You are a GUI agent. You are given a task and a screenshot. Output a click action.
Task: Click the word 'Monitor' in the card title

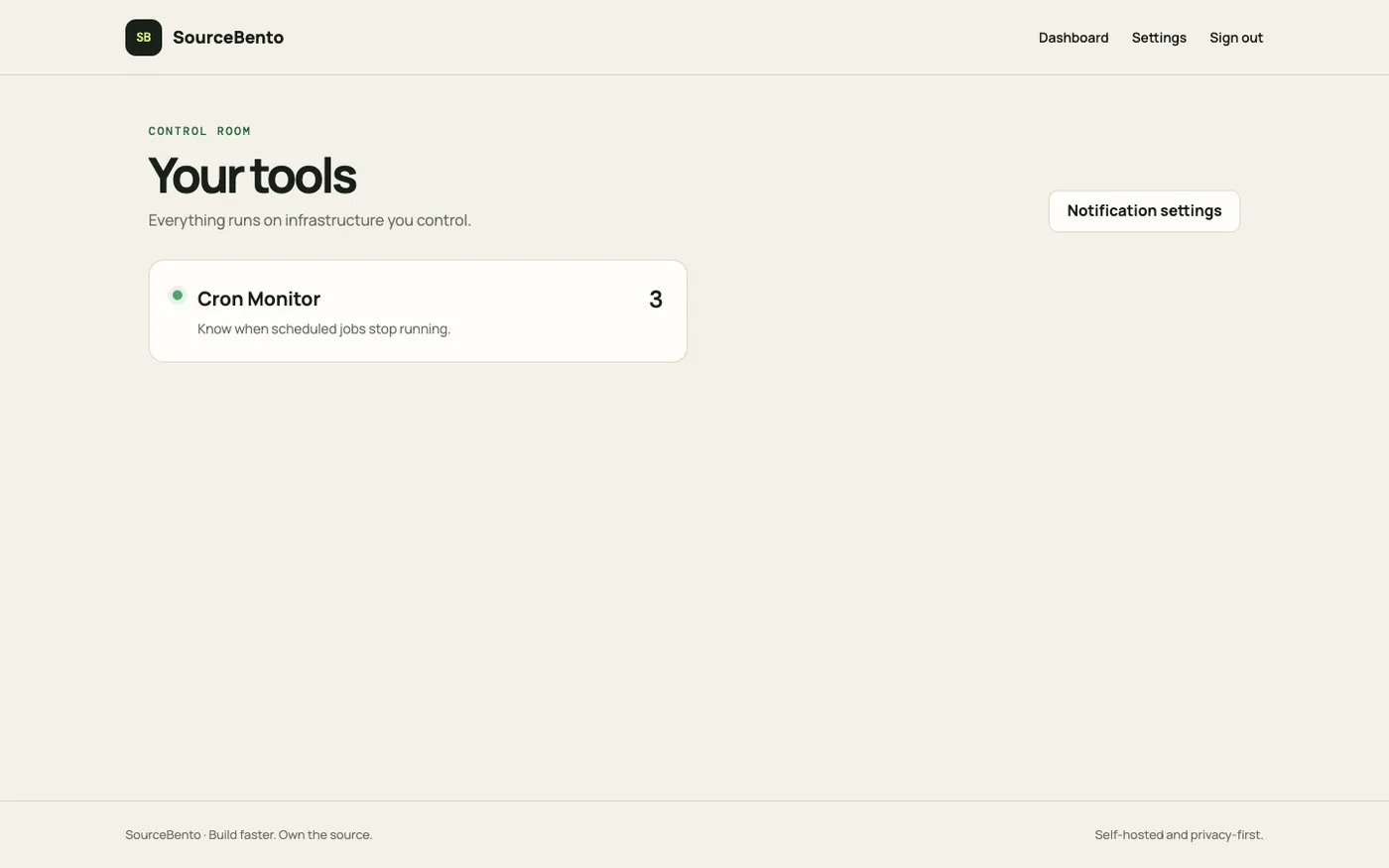[x=284, y=299]
